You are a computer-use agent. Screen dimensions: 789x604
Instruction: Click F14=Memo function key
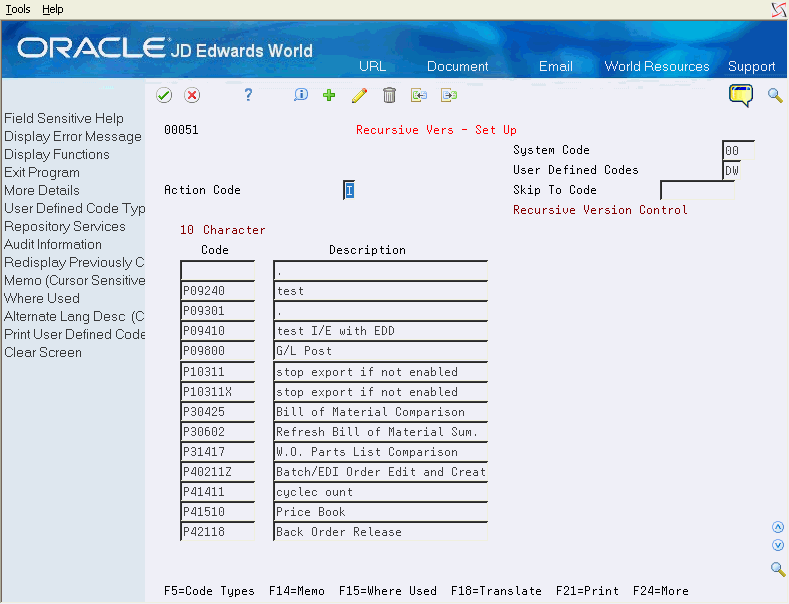[x=297, y=591]
